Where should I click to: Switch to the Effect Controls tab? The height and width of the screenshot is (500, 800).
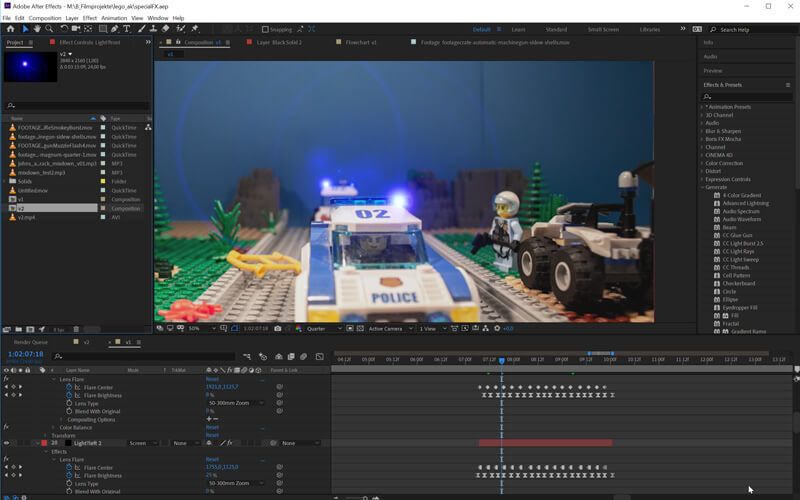pyautogui.click(x=89, y=42)
